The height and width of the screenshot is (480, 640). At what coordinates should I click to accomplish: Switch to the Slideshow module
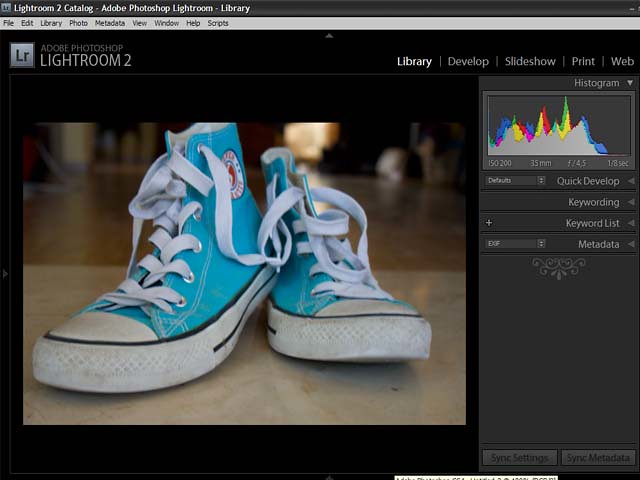[530, 61]
